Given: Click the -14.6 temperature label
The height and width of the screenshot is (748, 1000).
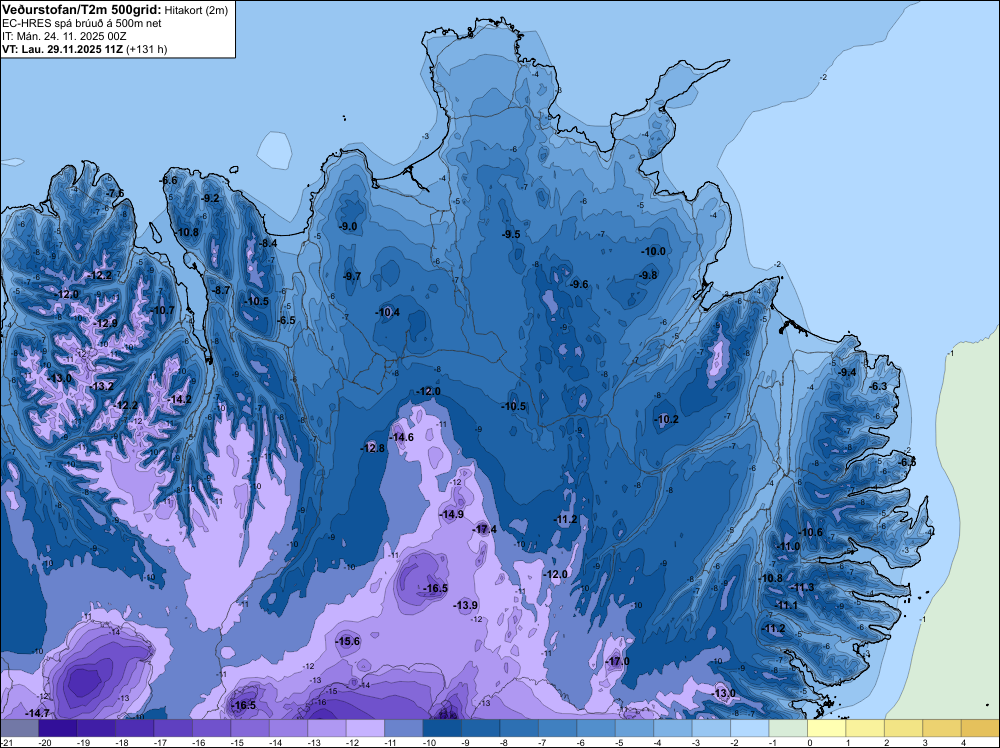Looking at the screenshot, I should click(x=401, y=437).
